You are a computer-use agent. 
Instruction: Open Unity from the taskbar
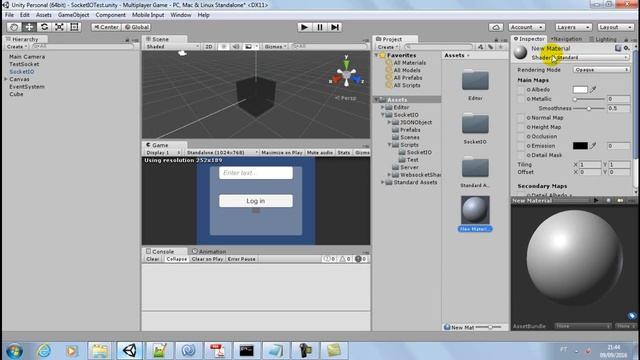pyautogui.click(x=130, y=350)
